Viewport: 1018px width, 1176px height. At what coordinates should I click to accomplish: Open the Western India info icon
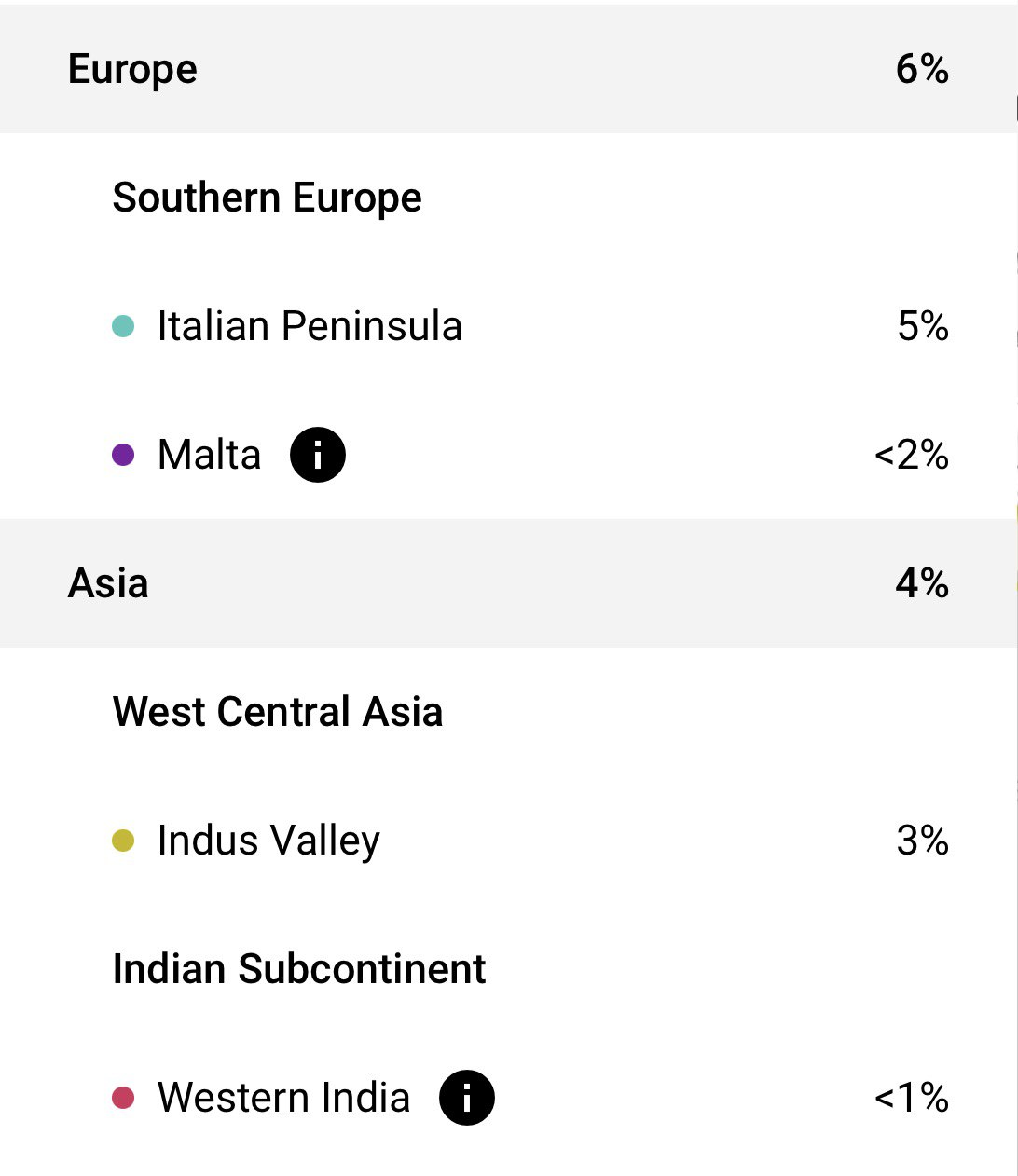[x=467, y=1098]
